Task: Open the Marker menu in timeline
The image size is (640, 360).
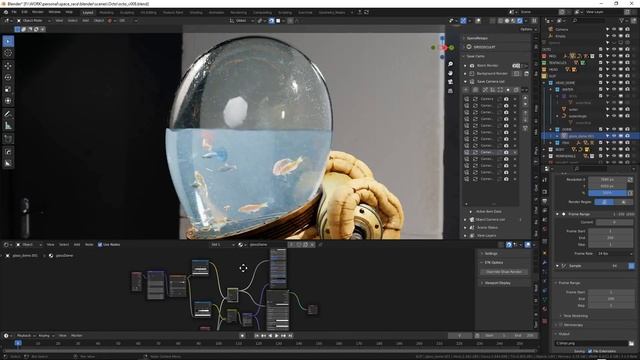Action: click(77, 336)
